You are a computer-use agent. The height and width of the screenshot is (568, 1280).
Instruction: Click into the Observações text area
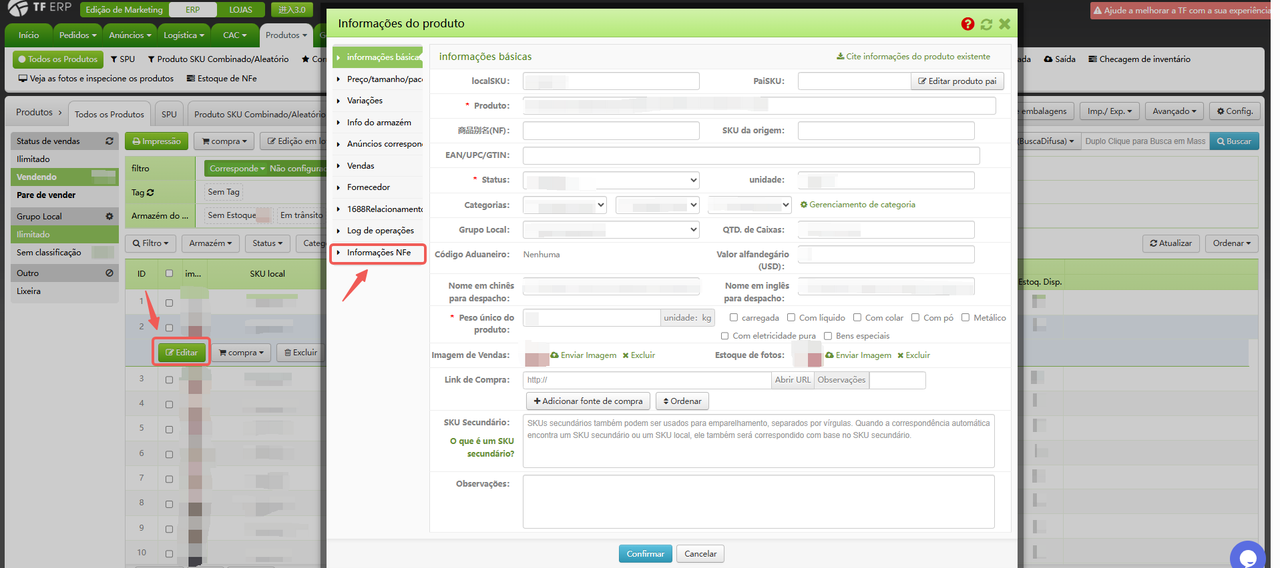[x=758, y=500]
